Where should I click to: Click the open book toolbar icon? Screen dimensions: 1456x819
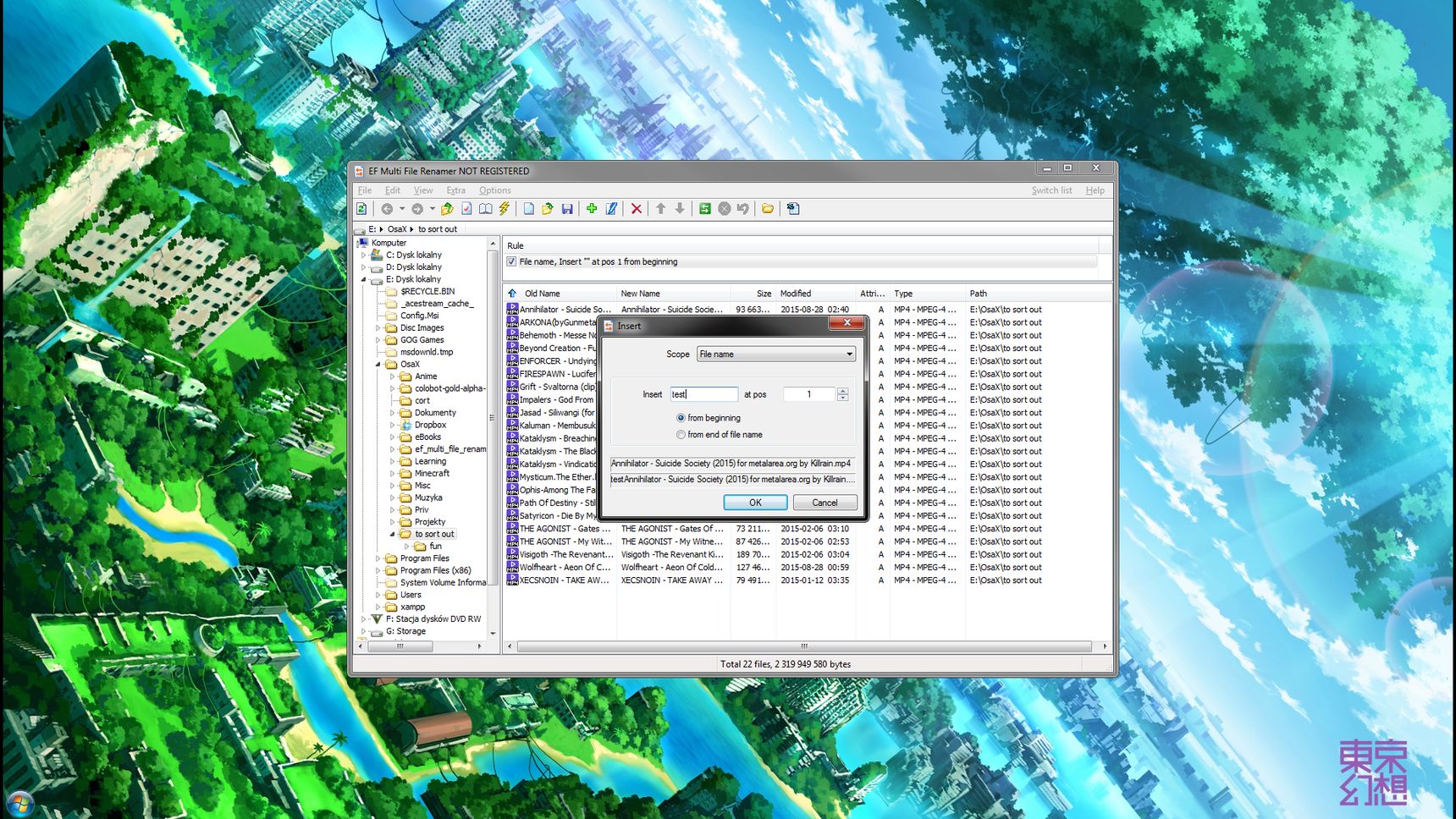486,209
